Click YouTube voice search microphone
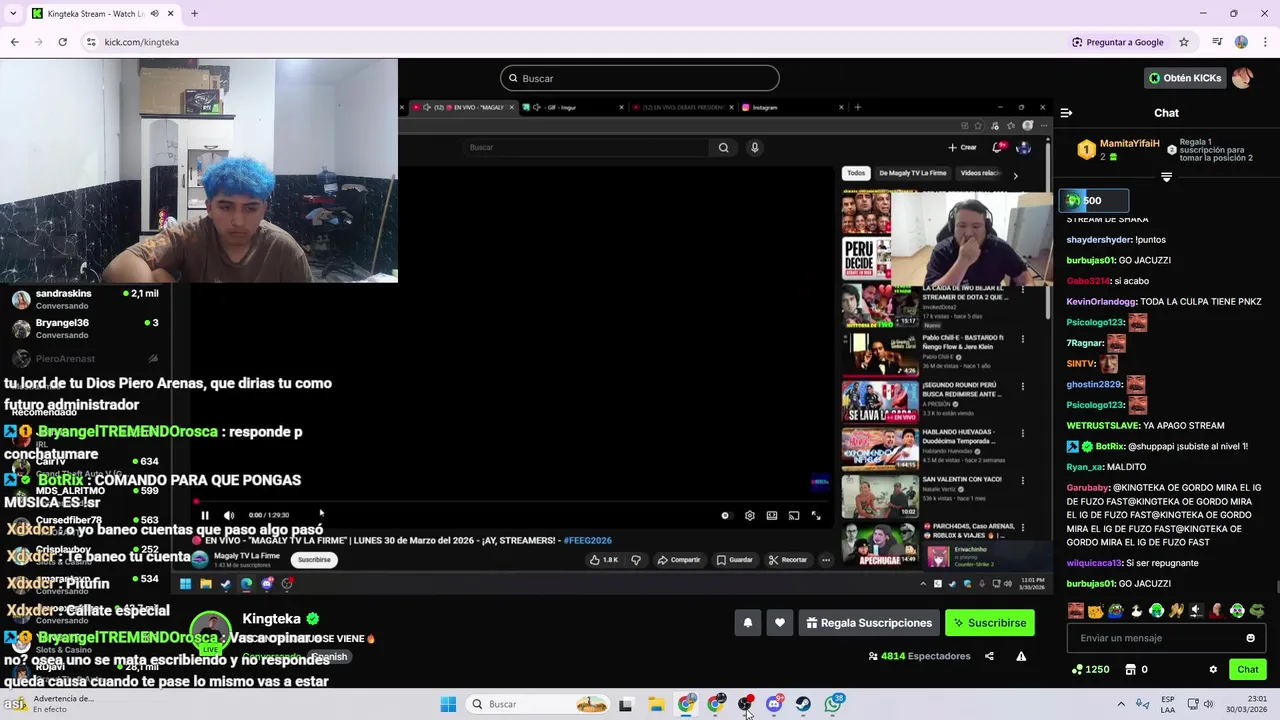Image resolution: width=1280 pixels, height=720 pixels. 755,147
